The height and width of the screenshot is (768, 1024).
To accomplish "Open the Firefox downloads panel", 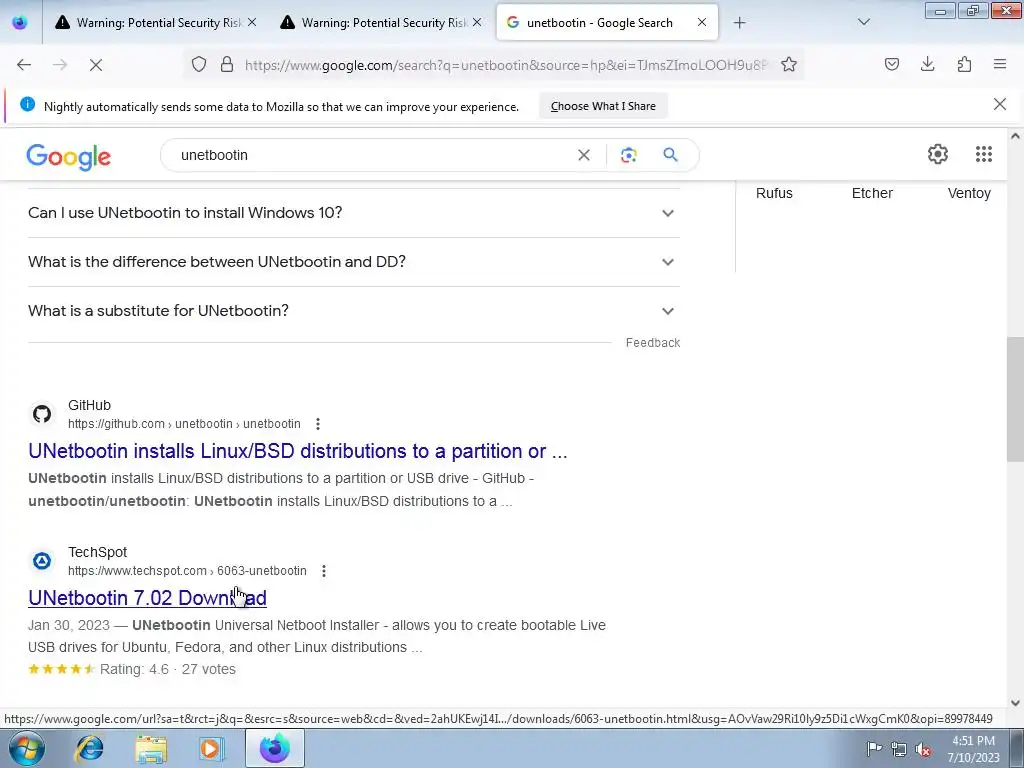I will click(x=927, y=64).
